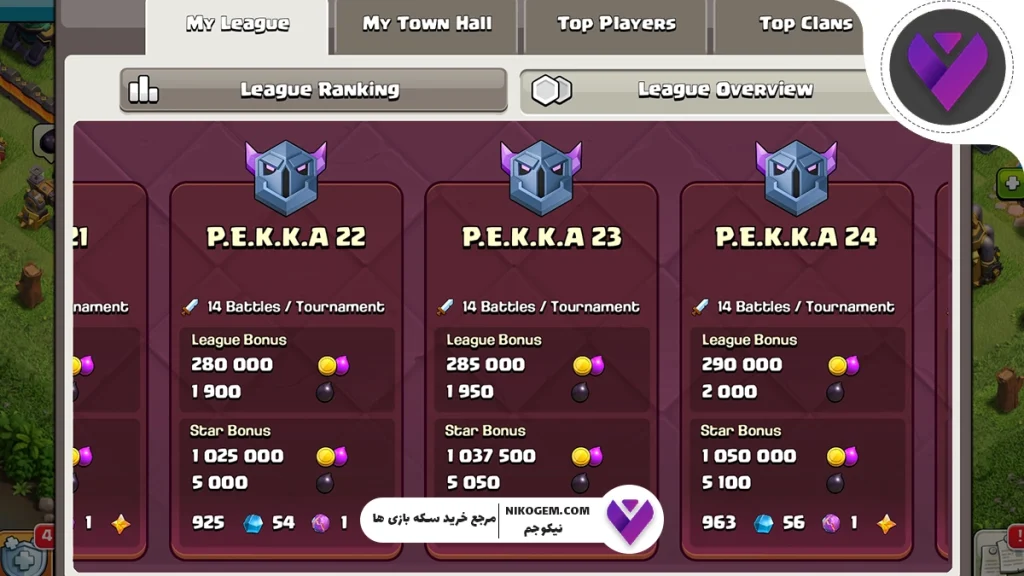Click the P.E.K.K.A 22 league badge

click(286, 176)
